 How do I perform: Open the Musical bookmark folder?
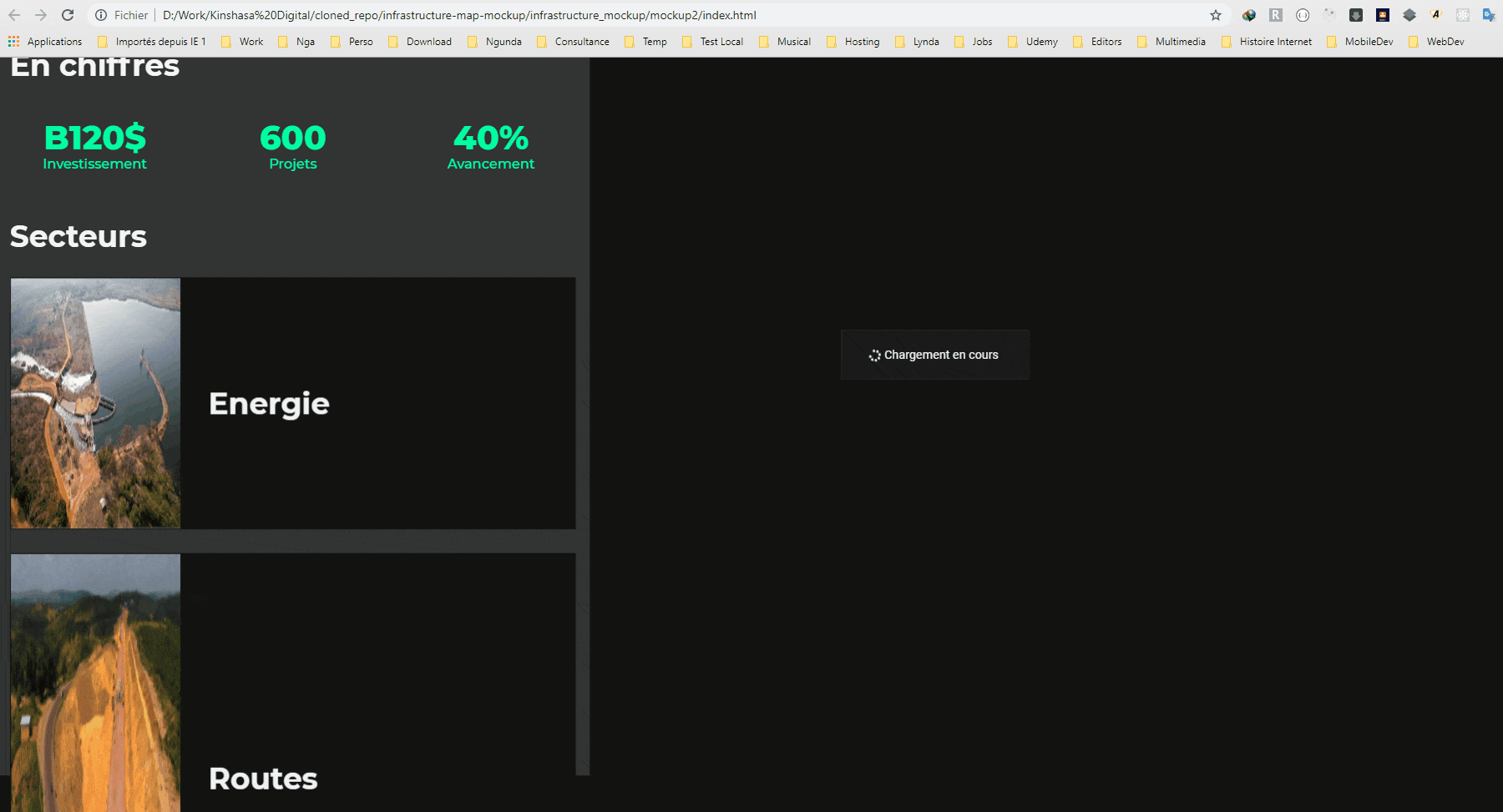pos(785,42)
